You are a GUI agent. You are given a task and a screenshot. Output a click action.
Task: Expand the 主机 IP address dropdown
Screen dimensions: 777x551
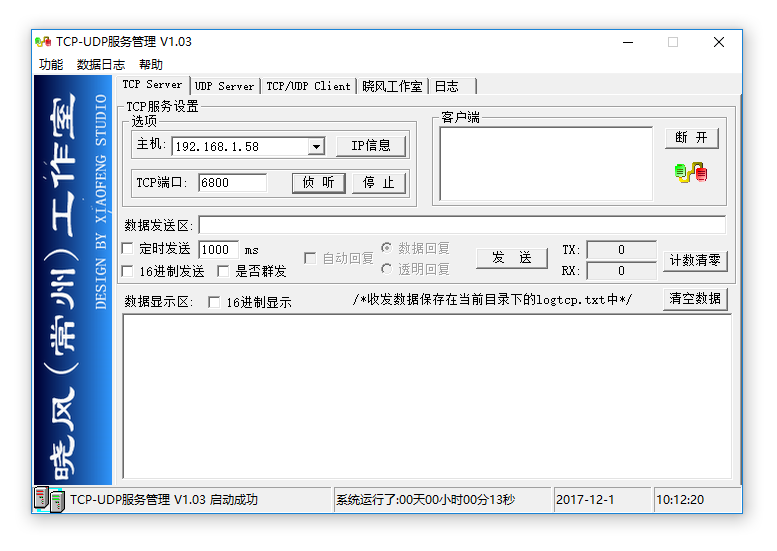point(316,147)
